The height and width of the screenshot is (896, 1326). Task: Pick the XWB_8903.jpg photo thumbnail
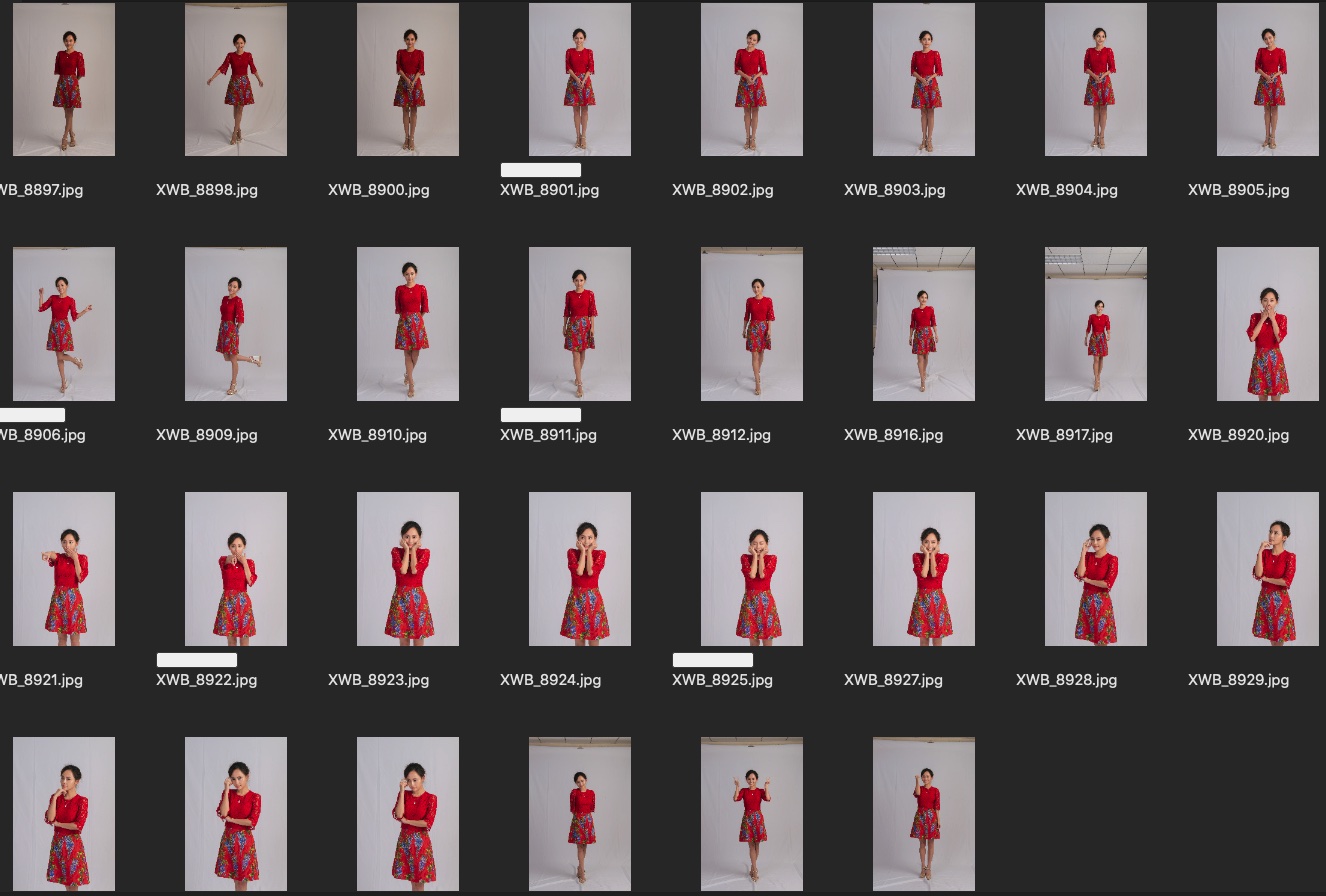924,80
